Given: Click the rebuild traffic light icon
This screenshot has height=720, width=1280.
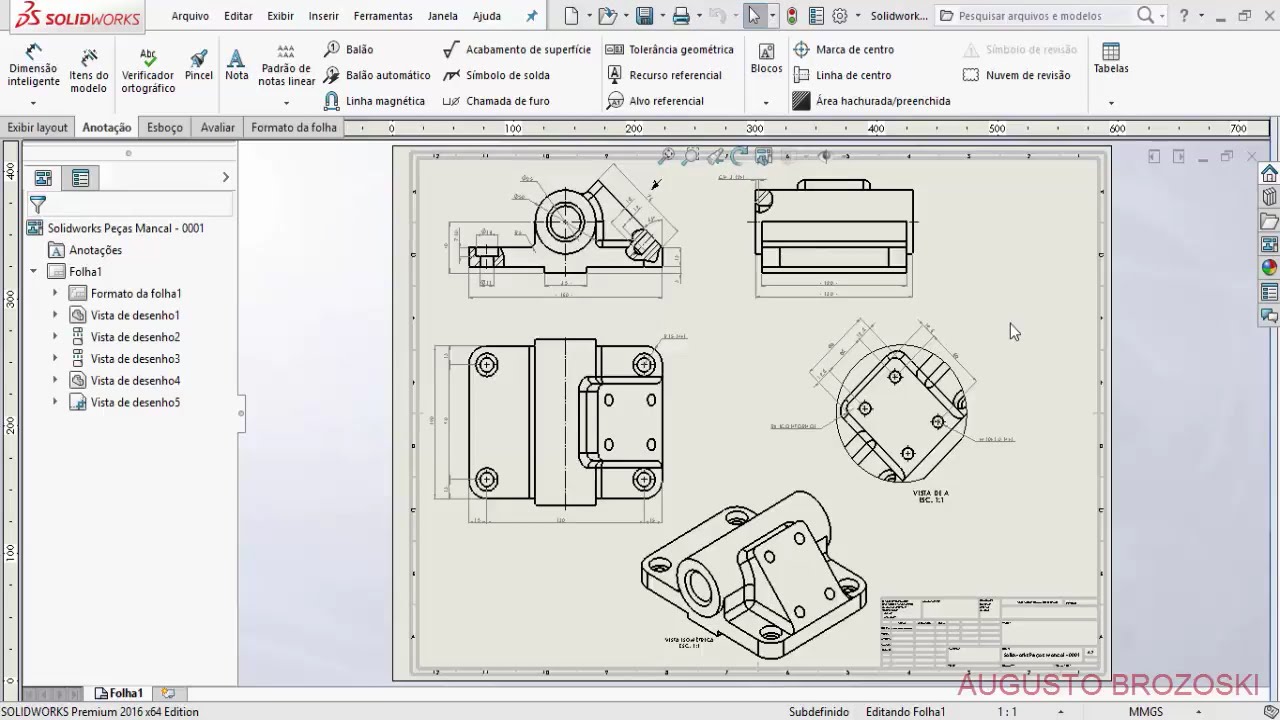Looking at the screenshot, I should click(792, 16).
